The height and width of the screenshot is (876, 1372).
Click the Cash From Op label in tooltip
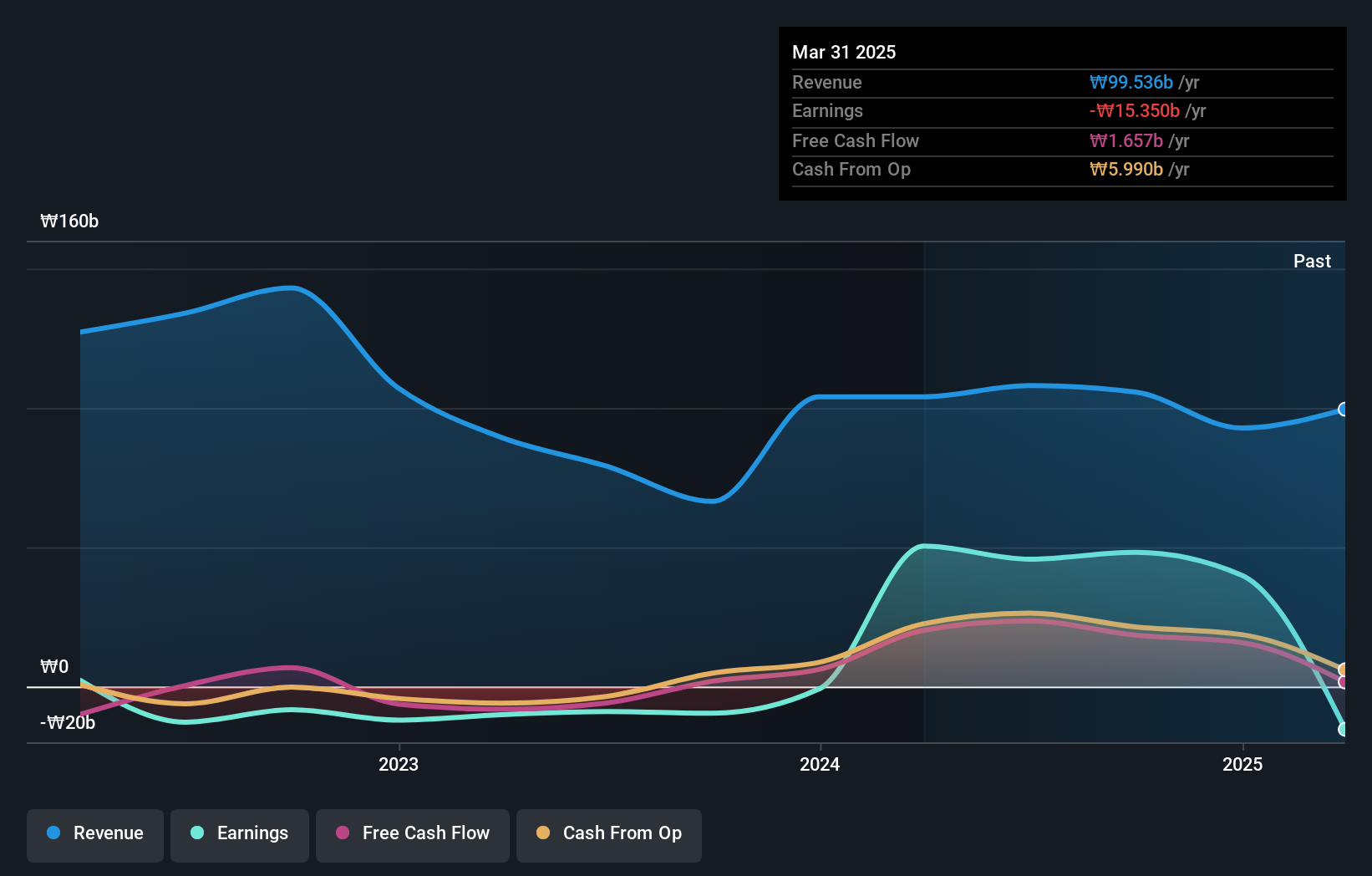pyautogui.click(x=851, y=169)
